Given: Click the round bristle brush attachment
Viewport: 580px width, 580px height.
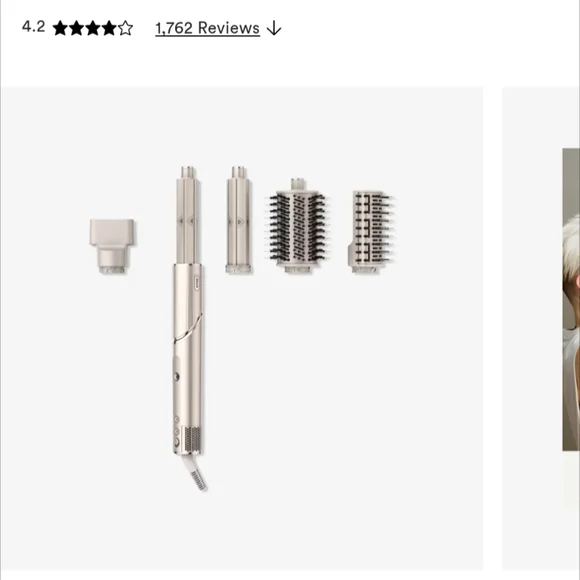Looking at the screenshot, I should tap(297, 226).
